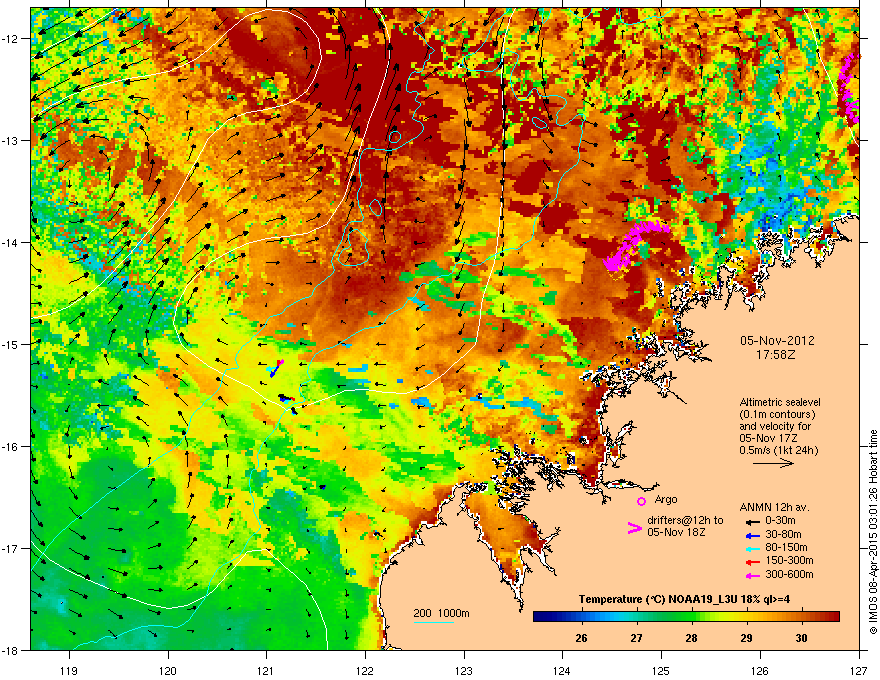The width and height of the screenshot is (880, 680).
Task: Click the Argo legend label
Action: 666,499
